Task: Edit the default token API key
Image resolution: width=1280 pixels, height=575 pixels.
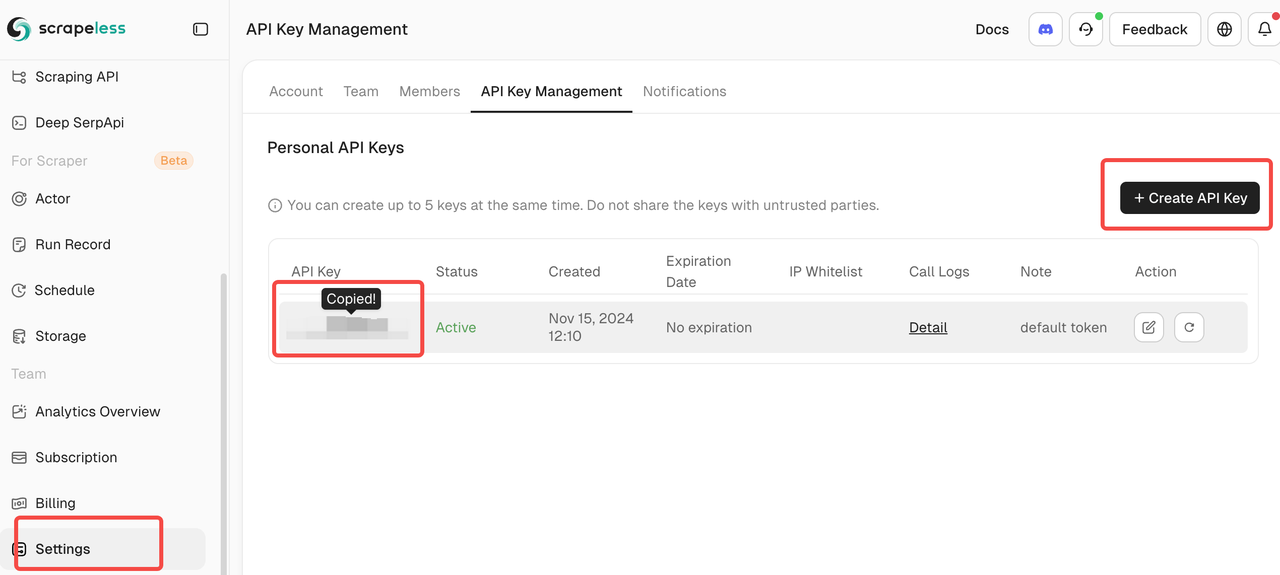Action: pyautogui.click(x=1149, y=327)
